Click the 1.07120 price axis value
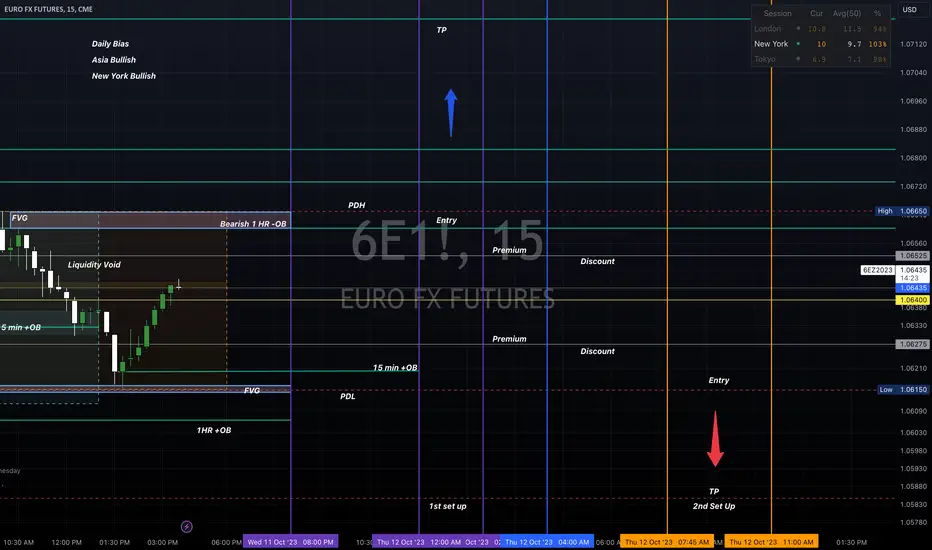The height and width of the screenshot is (550, 932). pyautogui.click(x=914, y=45)
